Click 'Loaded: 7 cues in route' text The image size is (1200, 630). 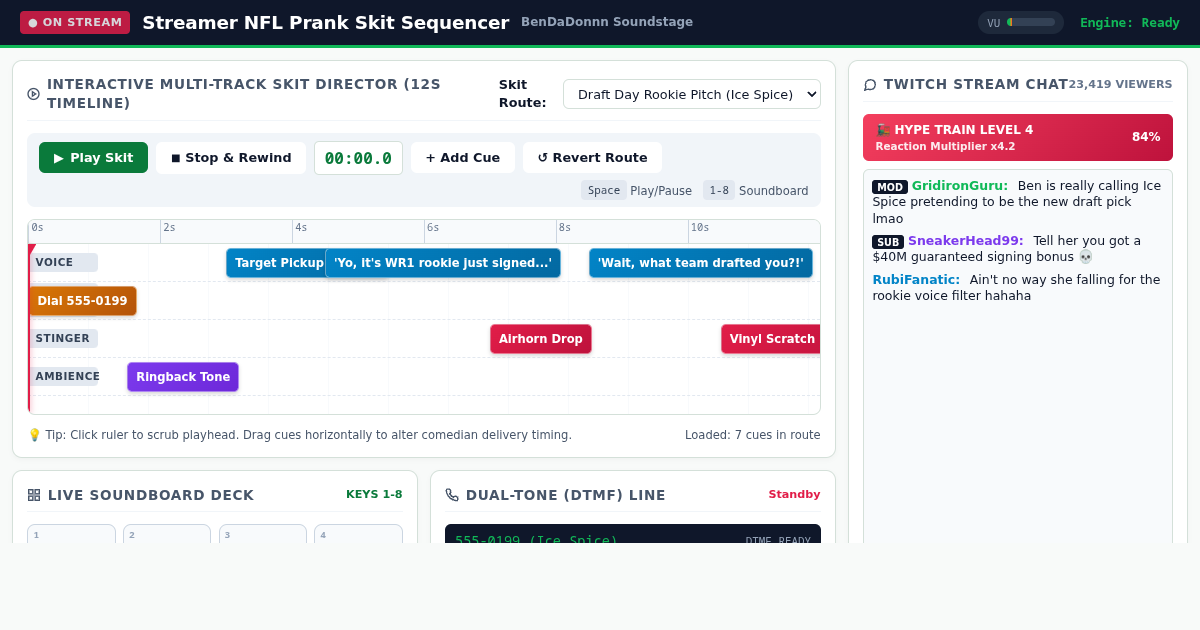(753, 435)
